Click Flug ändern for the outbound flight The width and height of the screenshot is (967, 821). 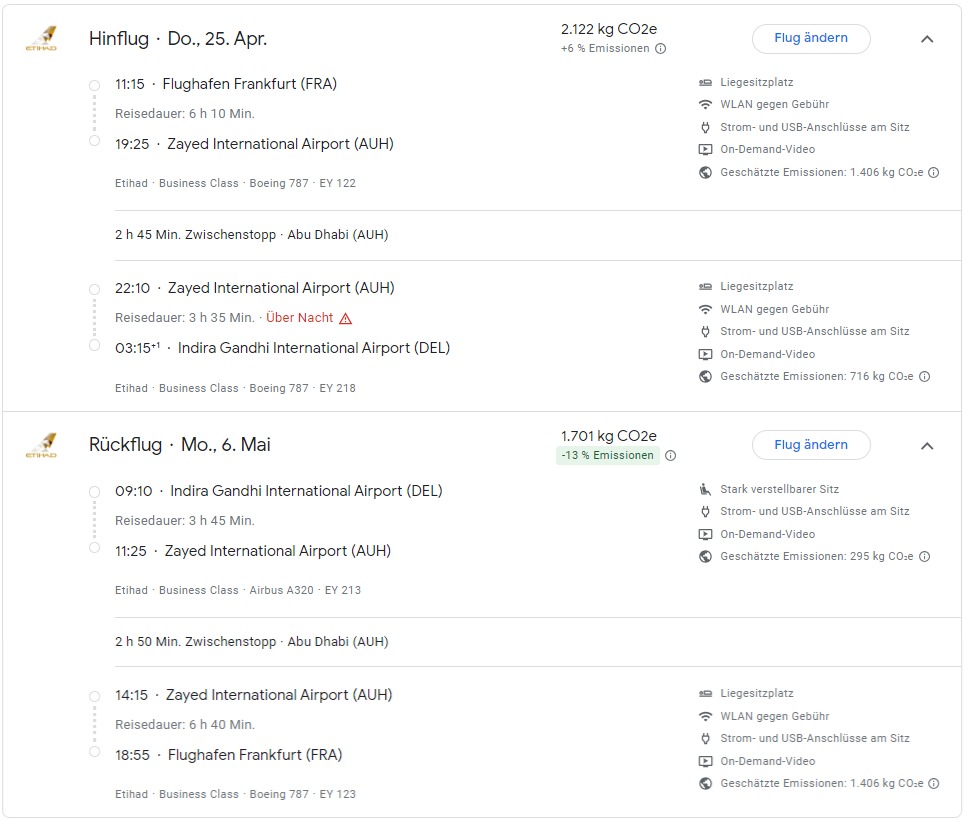tap(811, 39)
